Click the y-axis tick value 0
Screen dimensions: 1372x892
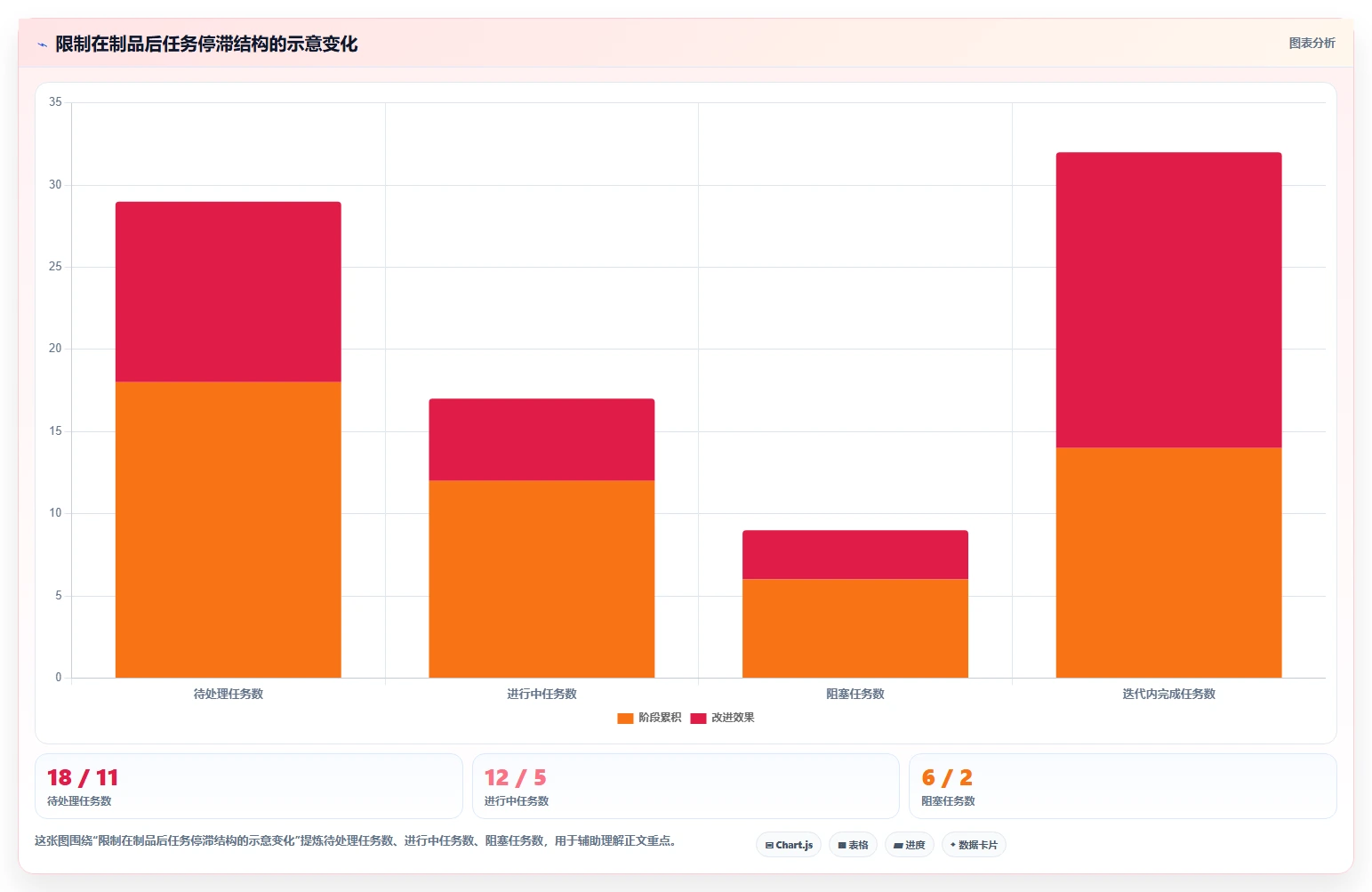[x=59, y=678]
